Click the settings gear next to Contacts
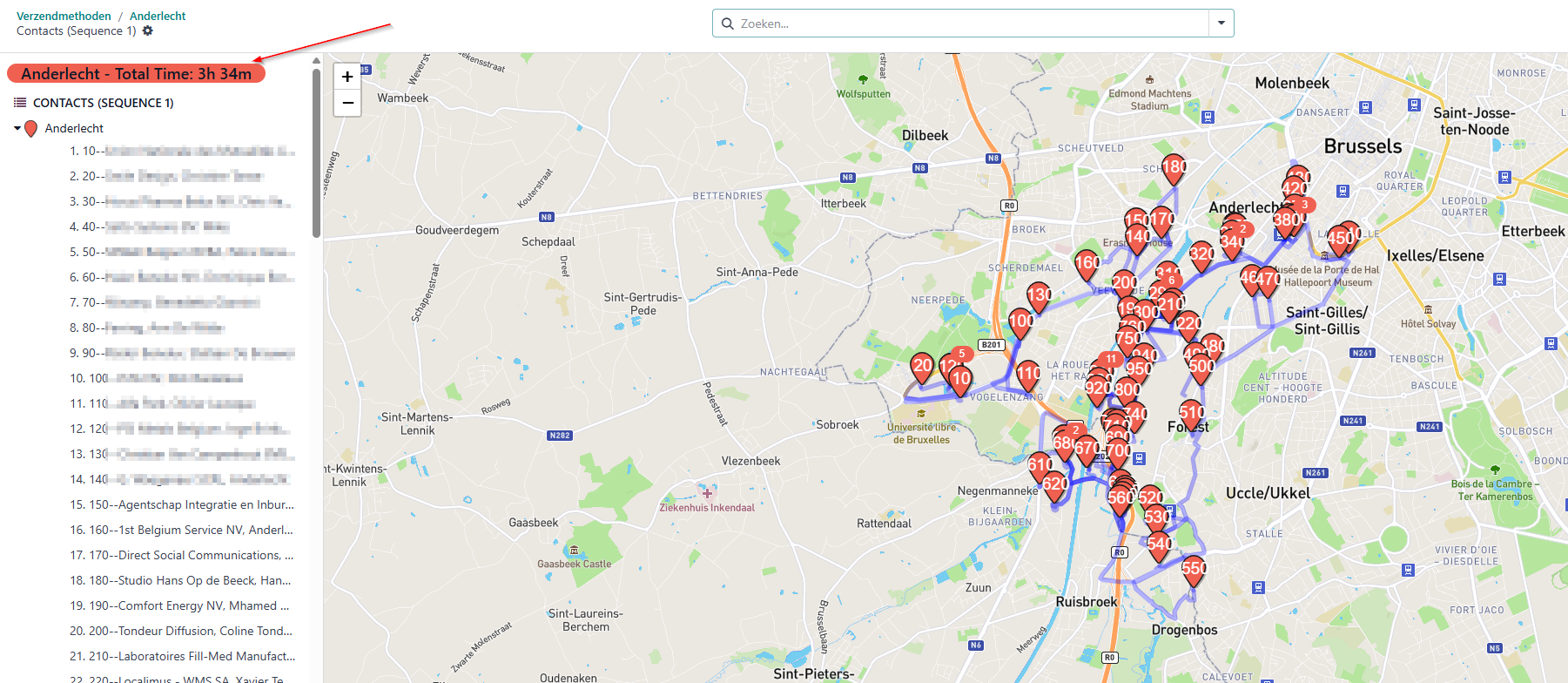Image resolution: width=1568 pixels, height=683 pixels. coord(148,30)
